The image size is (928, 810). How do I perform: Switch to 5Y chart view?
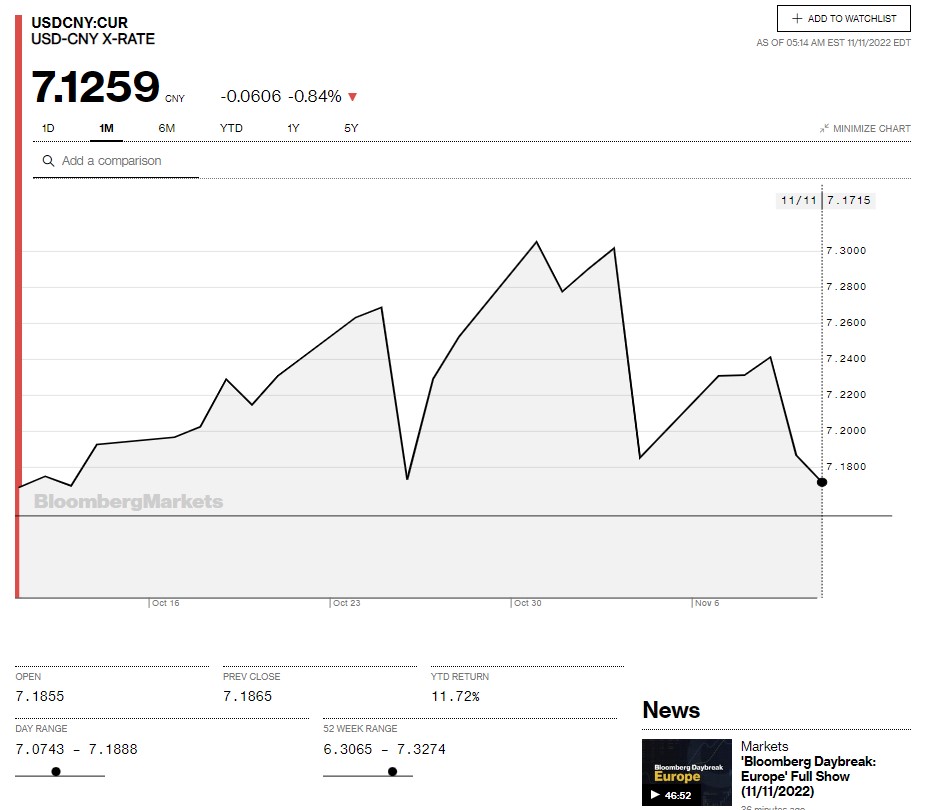[351, 128]
